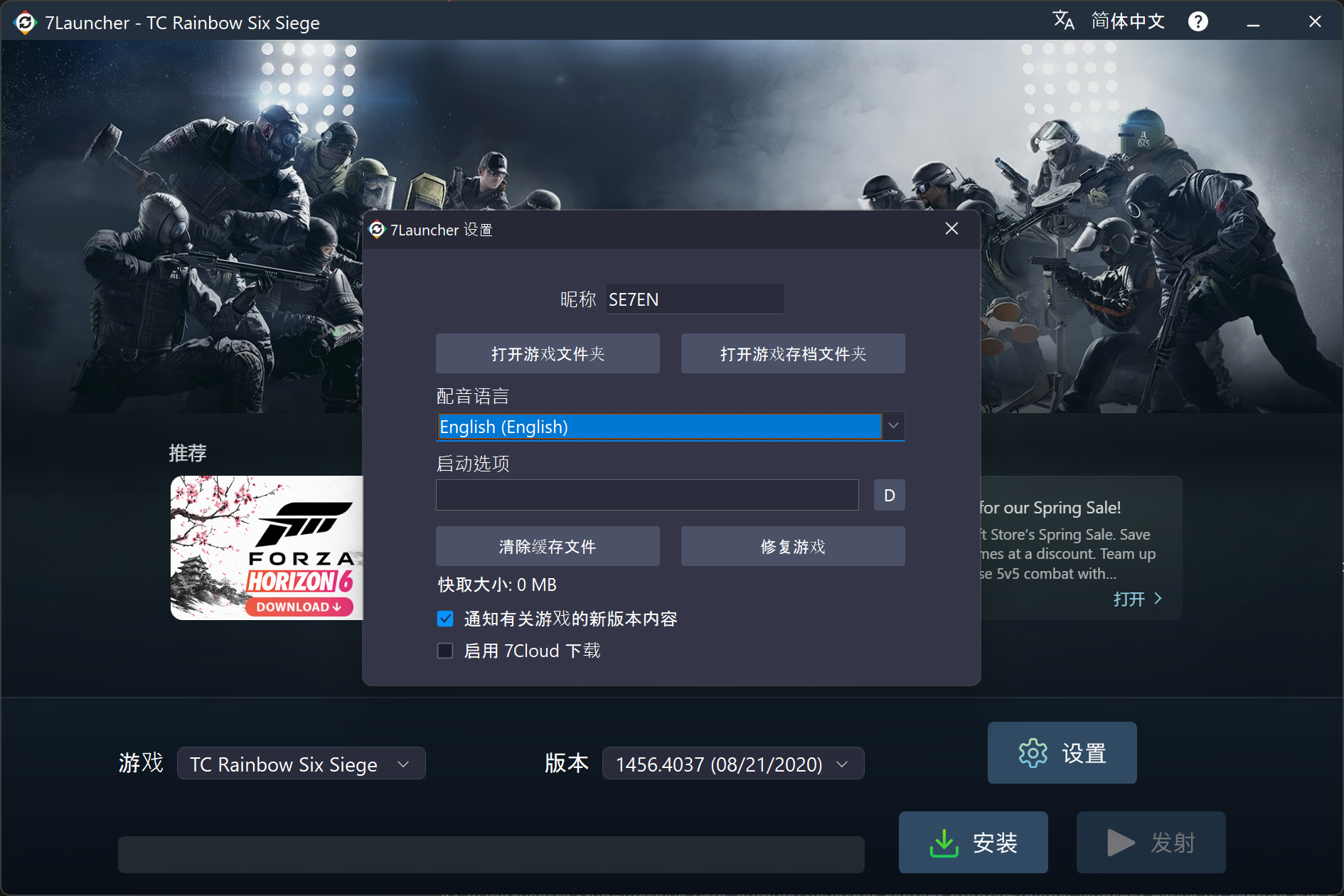Click the 安装 install button
The height and width of the screenshot is (896, 1344).
[973, 842]
